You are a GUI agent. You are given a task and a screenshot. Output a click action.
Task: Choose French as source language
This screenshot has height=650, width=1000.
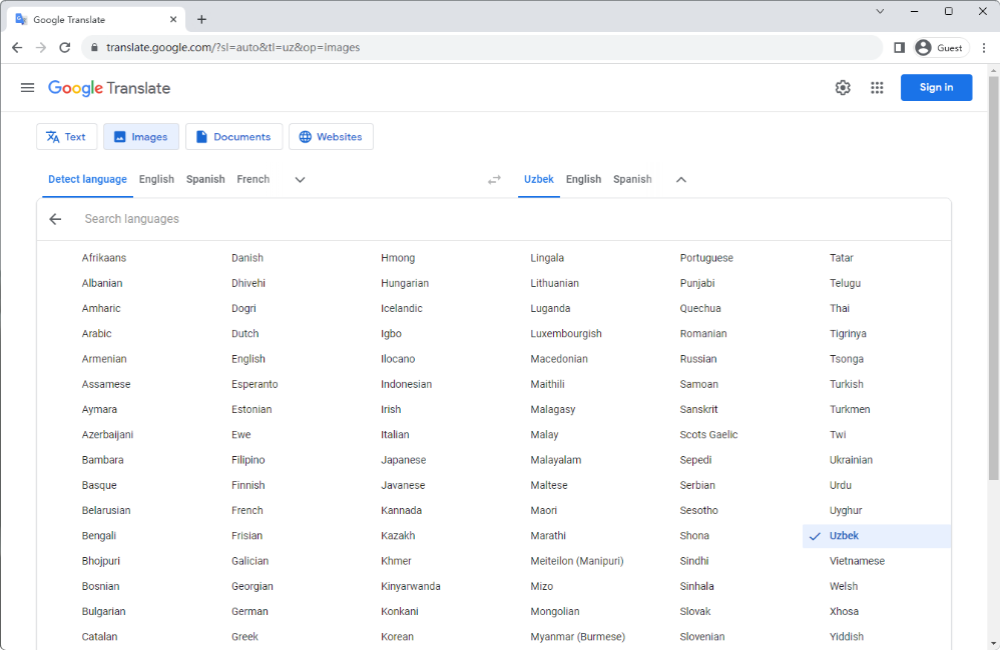pyautogui.click(x=253, y=179)
